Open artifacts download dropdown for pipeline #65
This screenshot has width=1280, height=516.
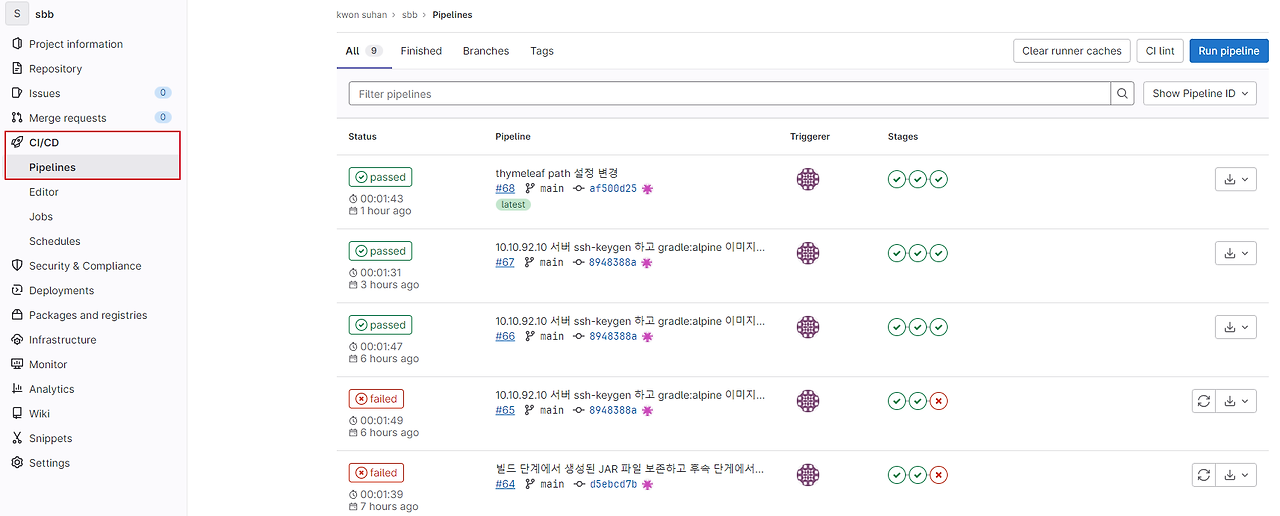tap(1236, 400)
